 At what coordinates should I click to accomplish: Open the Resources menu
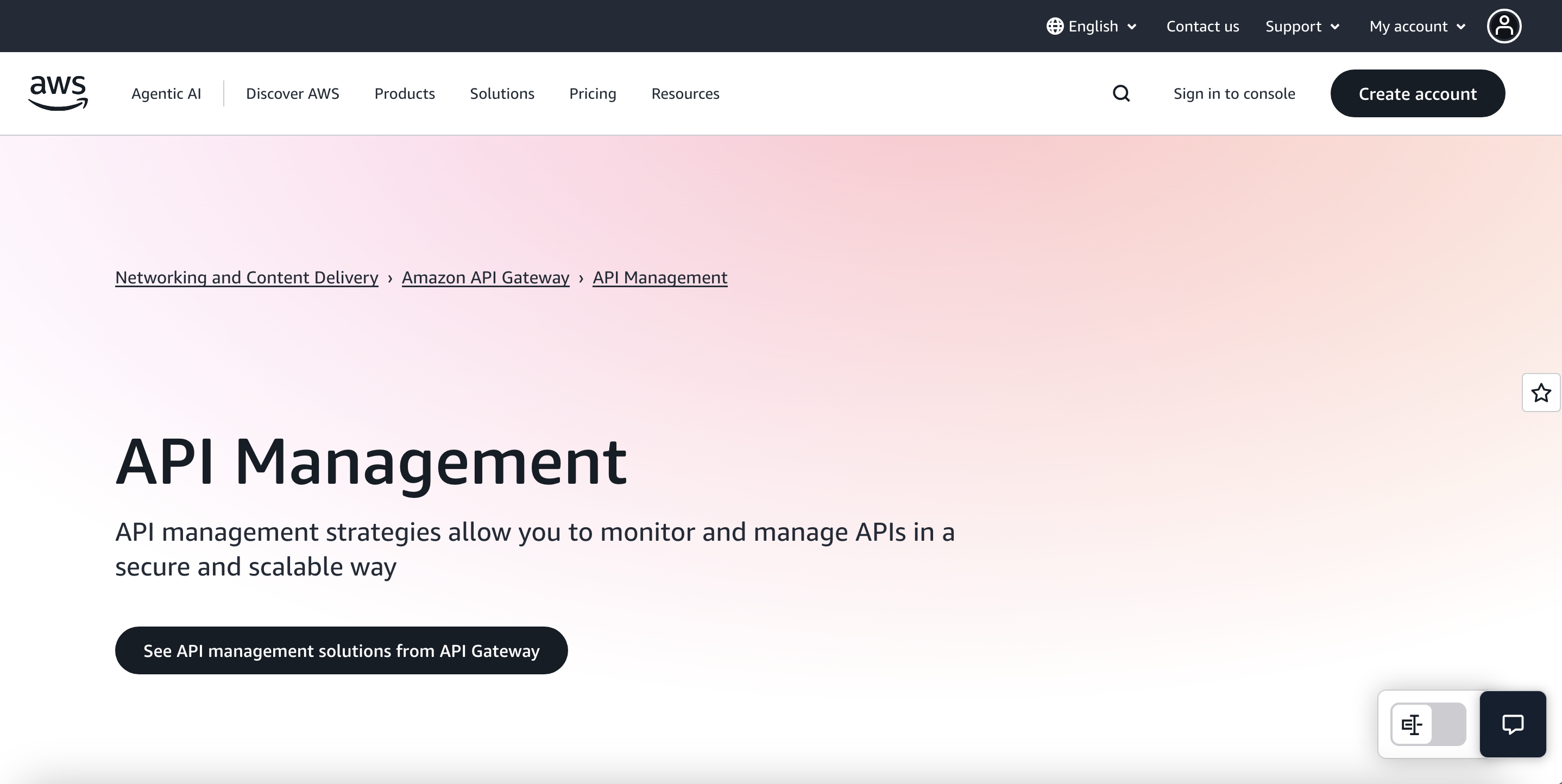tap(685, 93)
